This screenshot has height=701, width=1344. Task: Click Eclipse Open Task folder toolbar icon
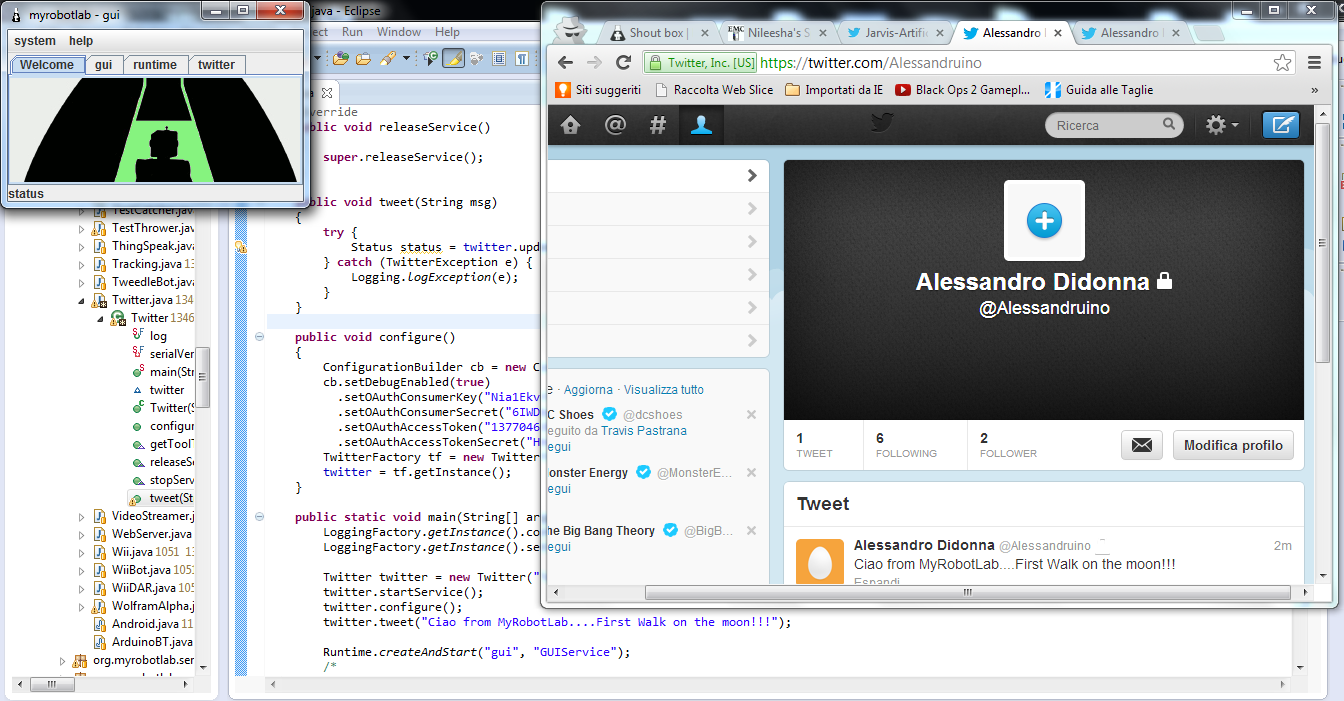tap(363, 58)
